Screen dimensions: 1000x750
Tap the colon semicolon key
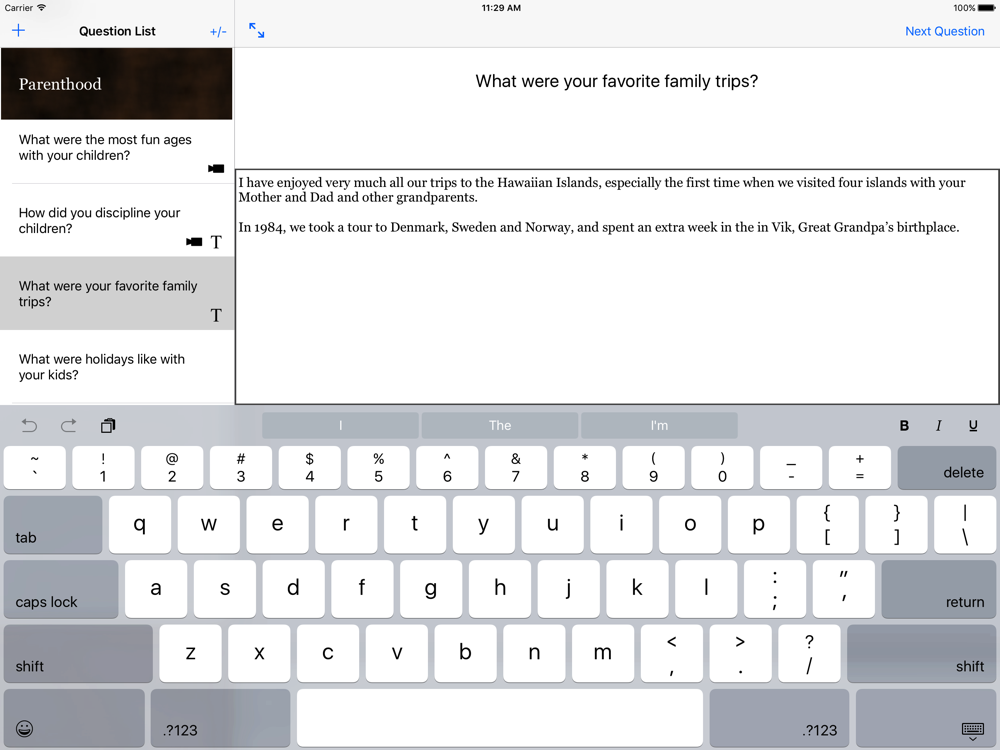775,589
